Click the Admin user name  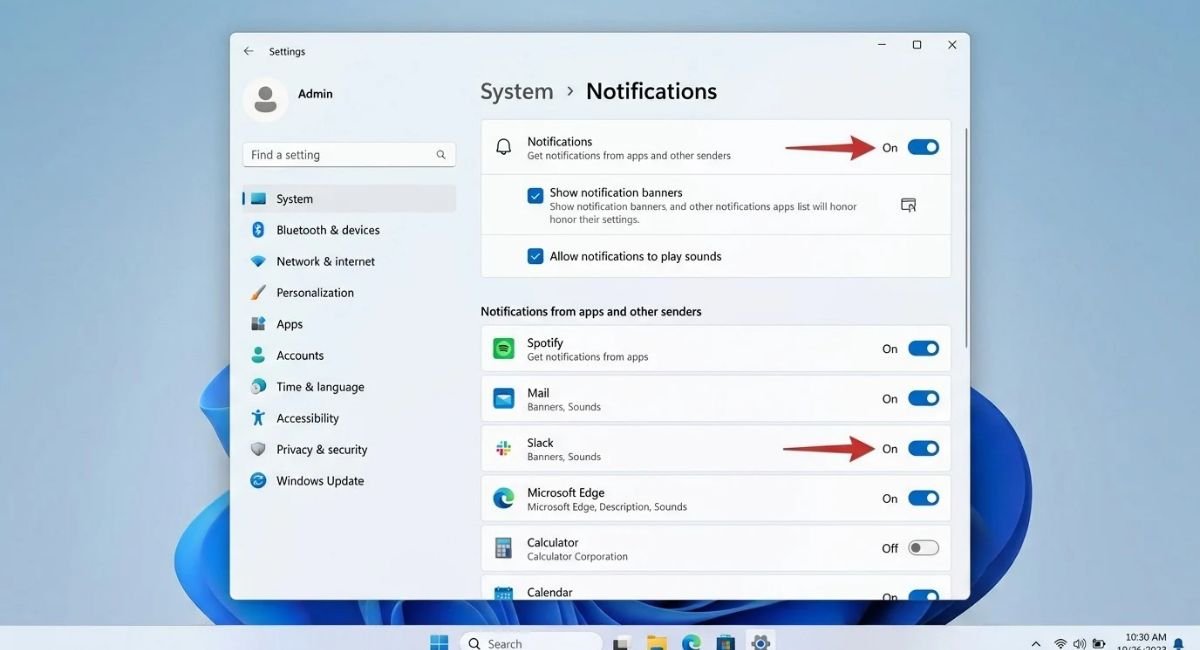point(315,94)
